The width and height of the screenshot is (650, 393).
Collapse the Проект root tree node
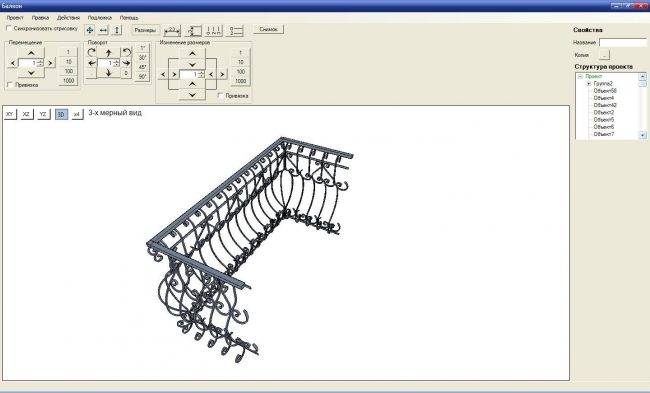point(580,76)
